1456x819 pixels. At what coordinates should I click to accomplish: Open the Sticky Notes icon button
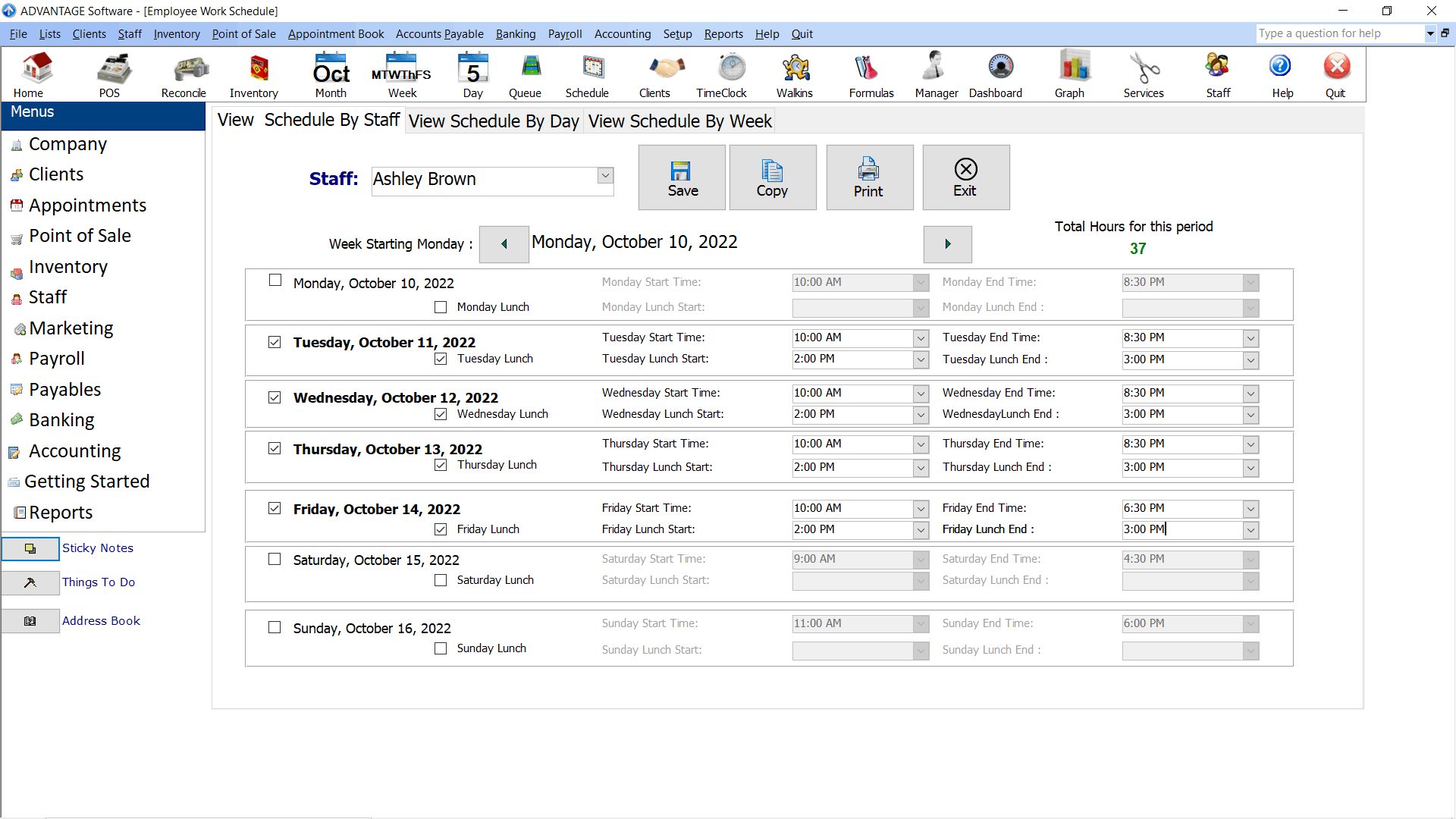click(30, 548)
